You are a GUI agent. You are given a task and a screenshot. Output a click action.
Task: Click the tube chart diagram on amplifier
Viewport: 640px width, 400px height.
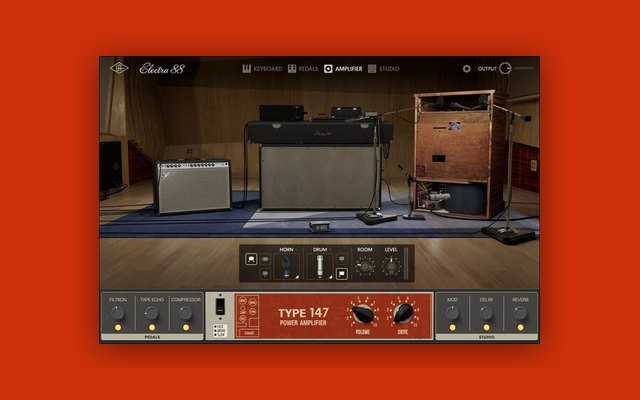point(247,316)
